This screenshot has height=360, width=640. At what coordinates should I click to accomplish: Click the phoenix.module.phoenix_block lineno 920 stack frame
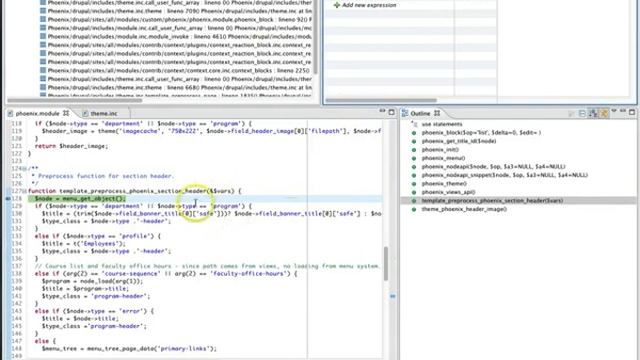(x=179, y=20)
